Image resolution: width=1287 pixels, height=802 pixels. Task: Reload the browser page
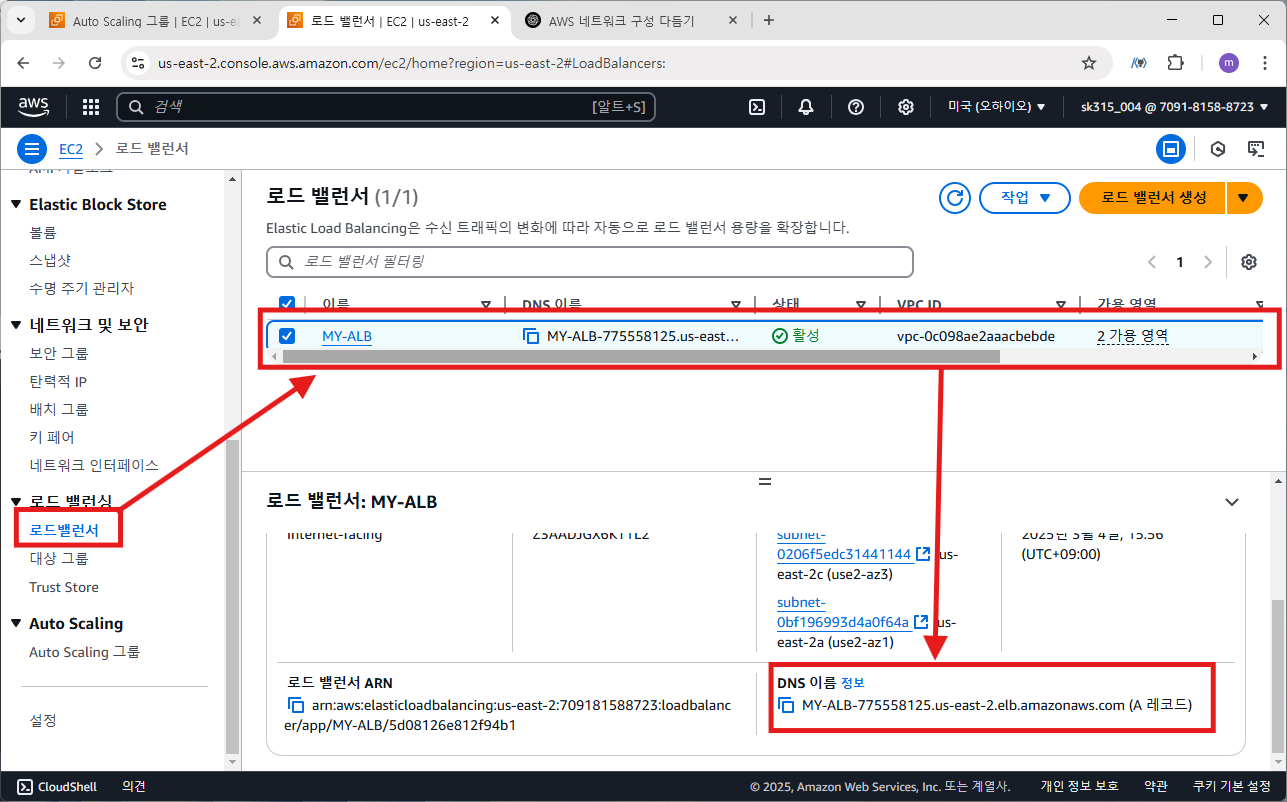pyautogui.click(x=95, y=63)
